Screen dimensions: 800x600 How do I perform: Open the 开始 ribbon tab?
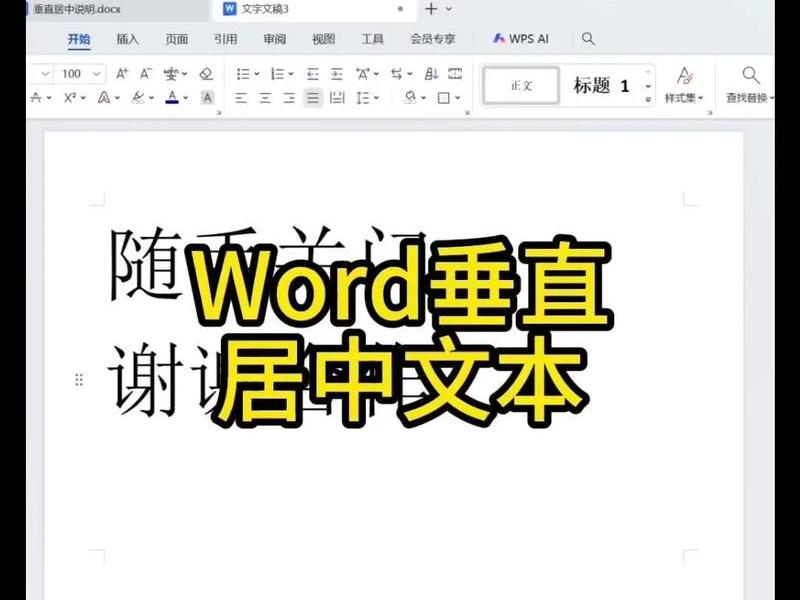79,39
